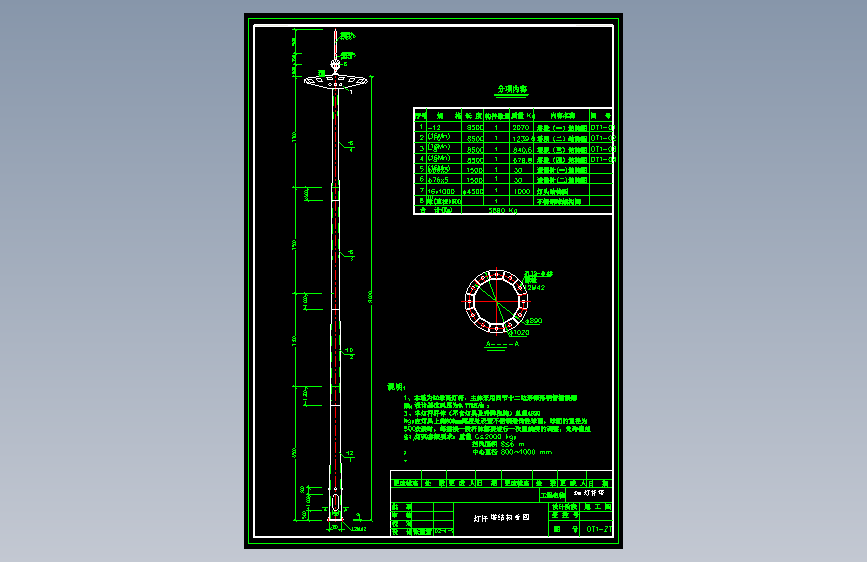Select the '16x1000' specification in row 7
This screenshot has width=867, height=562.
[x=441, y=191]
